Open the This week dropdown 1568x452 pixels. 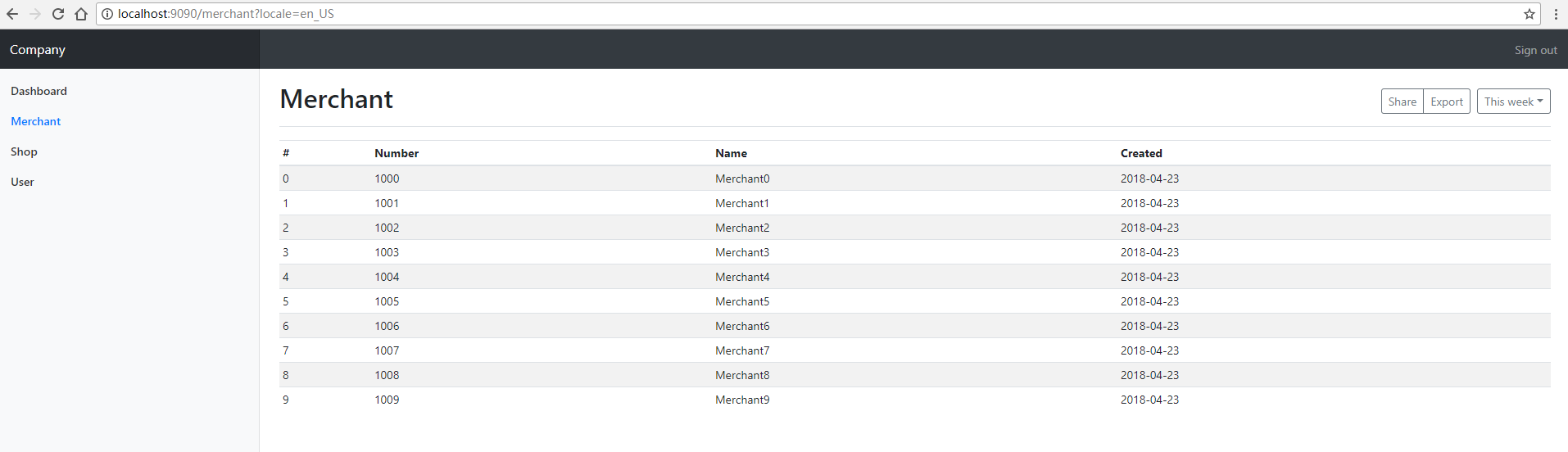pyautogui.click(x=1513, y=102)
